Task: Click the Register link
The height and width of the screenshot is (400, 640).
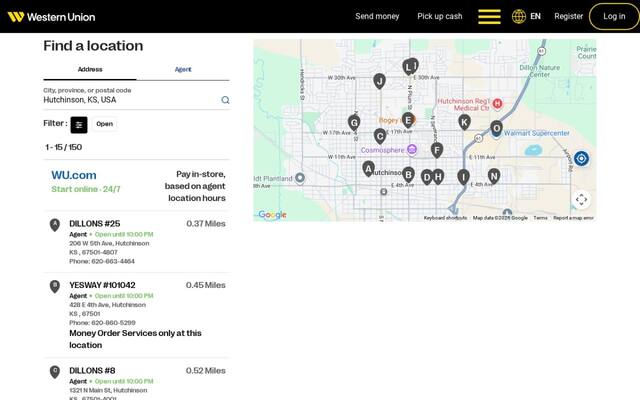Action: pos(568,16)
